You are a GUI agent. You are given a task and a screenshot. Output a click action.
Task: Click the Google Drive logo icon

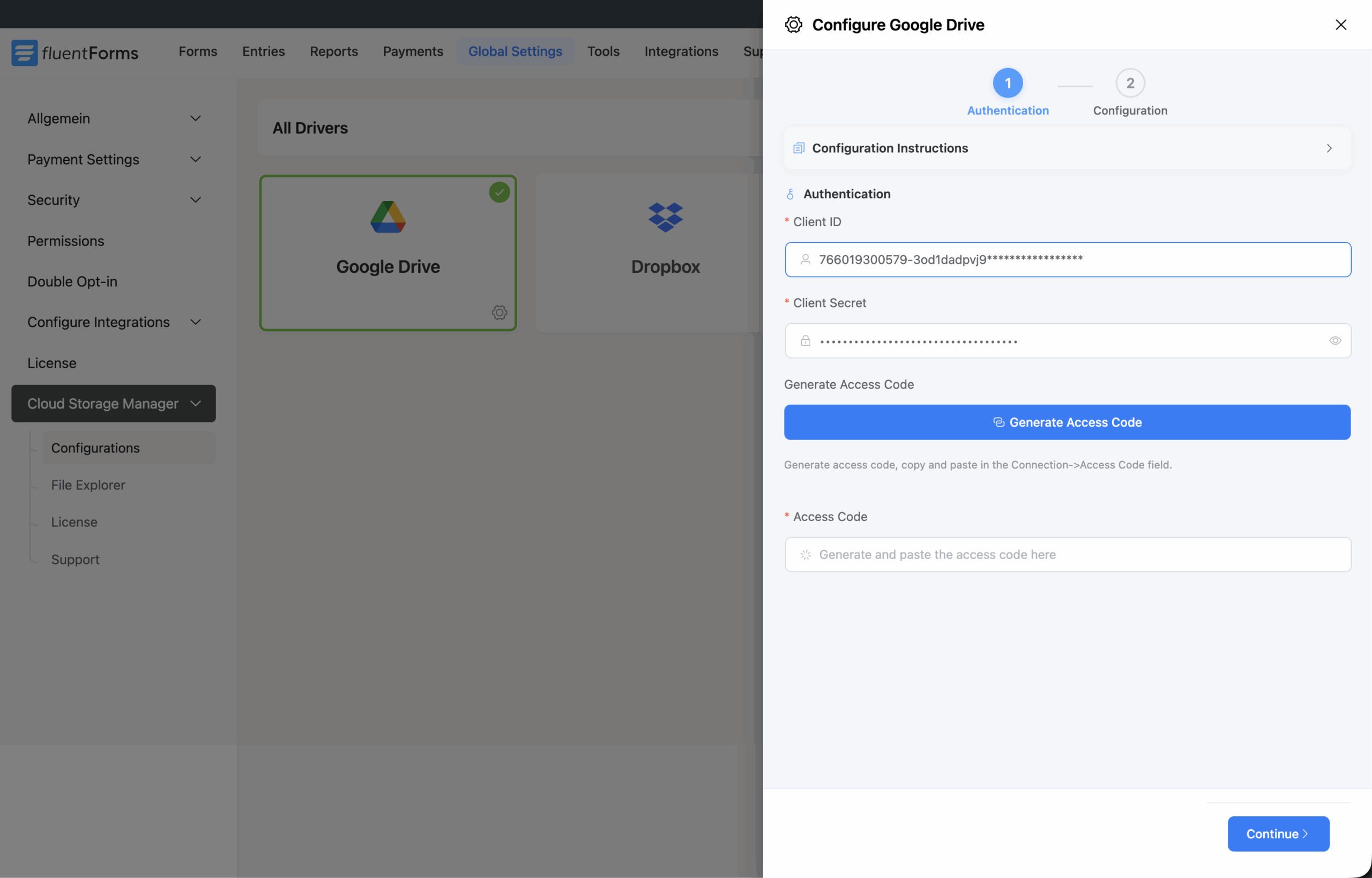point(387,217)
